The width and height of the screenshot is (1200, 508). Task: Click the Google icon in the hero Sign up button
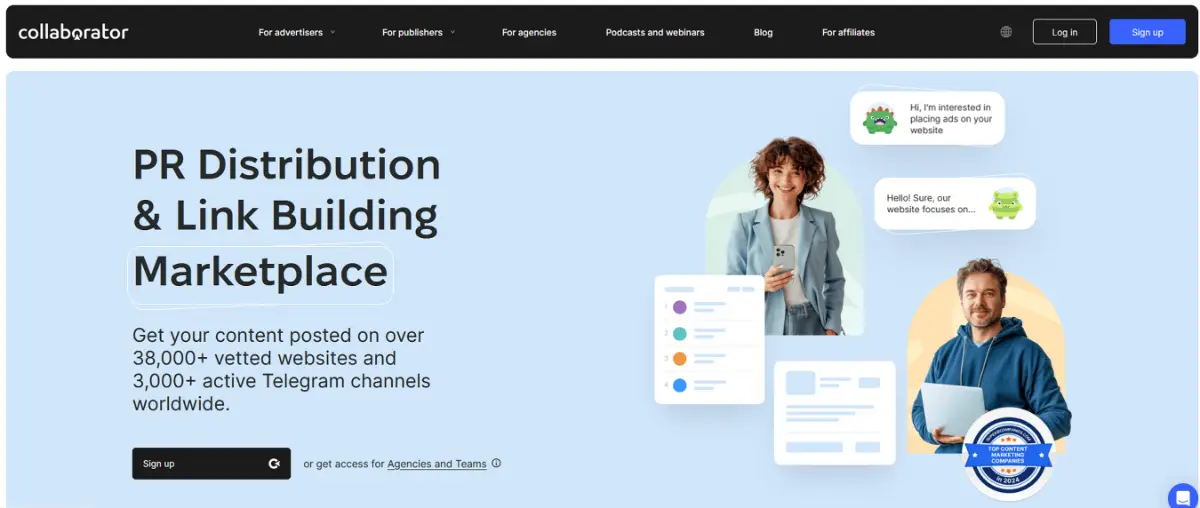pos(274,464)
